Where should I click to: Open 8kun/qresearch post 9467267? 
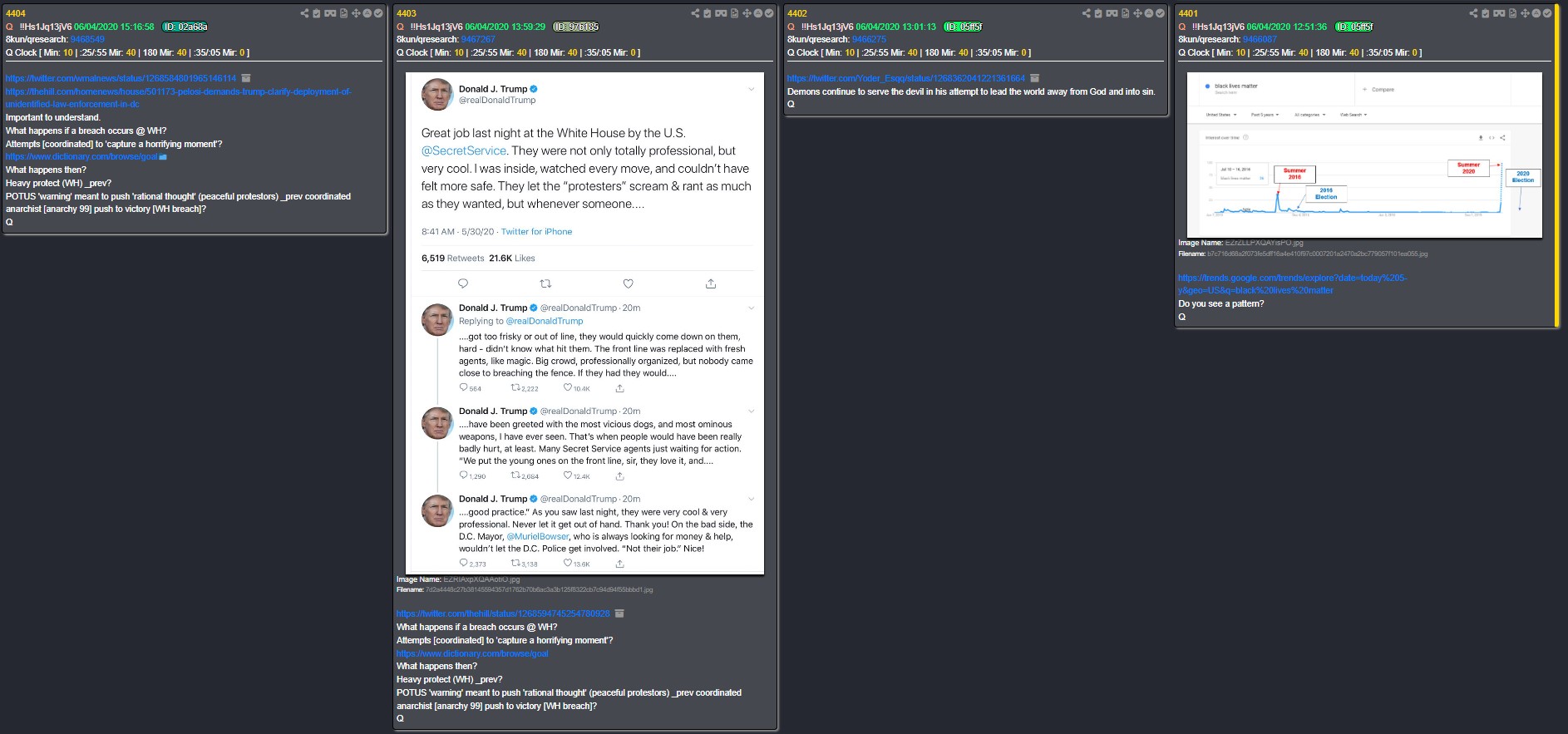point(478,39)
